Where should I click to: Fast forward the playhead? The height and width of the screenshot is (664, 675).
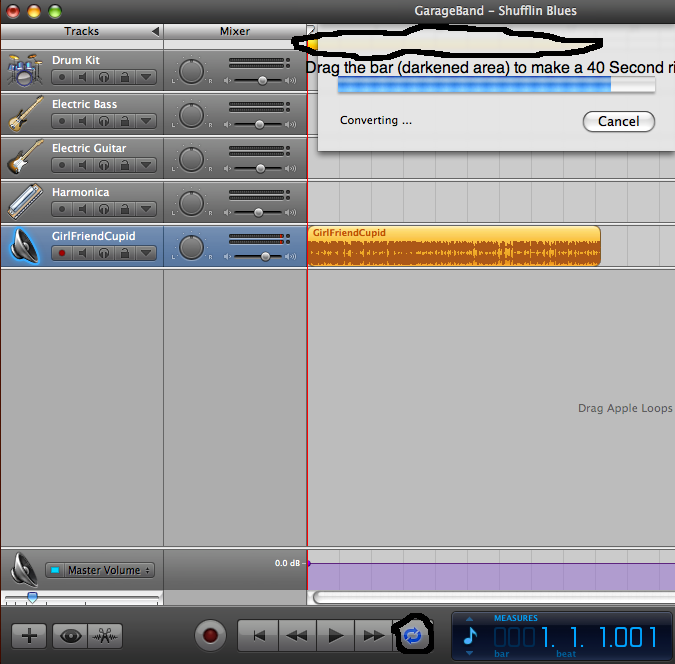374,636
